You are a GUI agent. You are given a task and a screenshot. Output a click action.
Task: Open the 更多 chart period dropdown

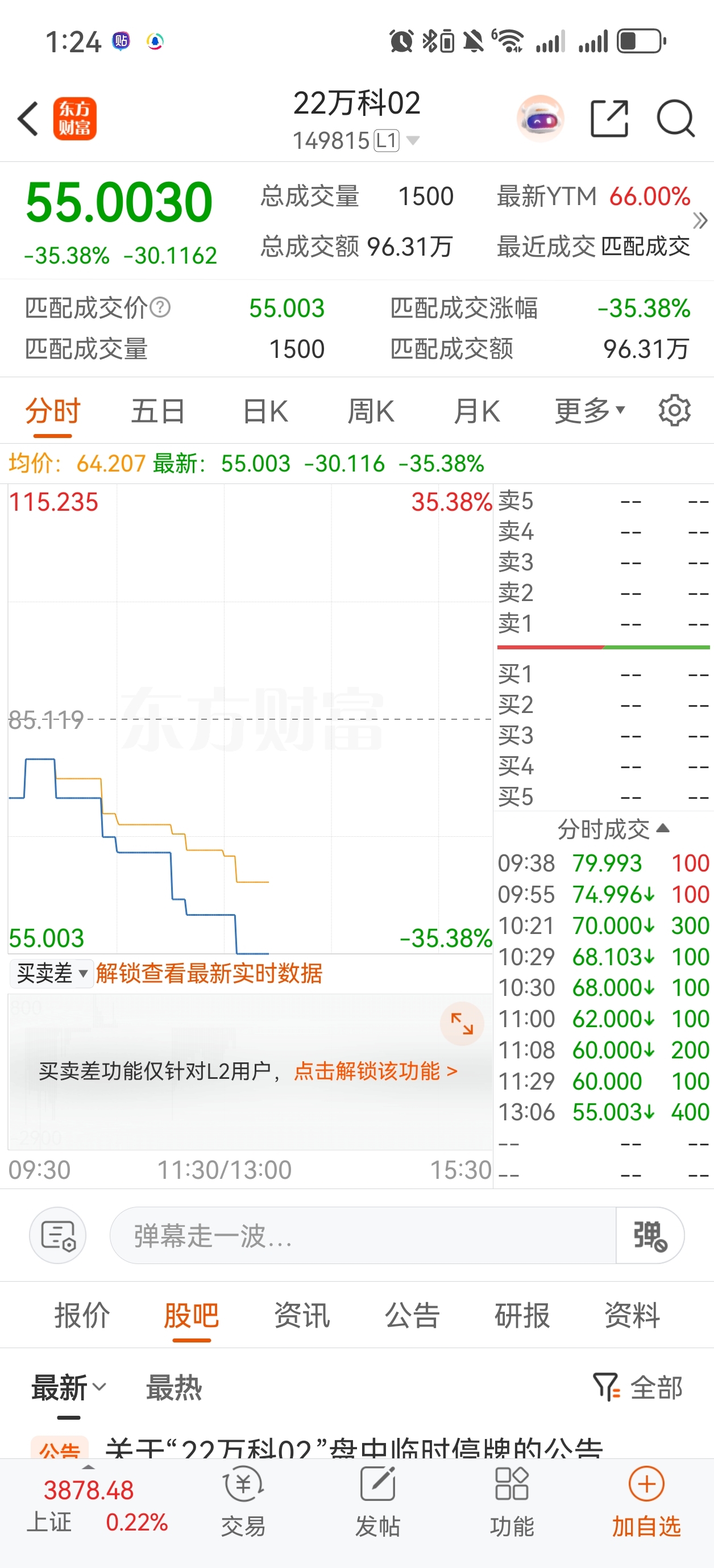point(590,410)
